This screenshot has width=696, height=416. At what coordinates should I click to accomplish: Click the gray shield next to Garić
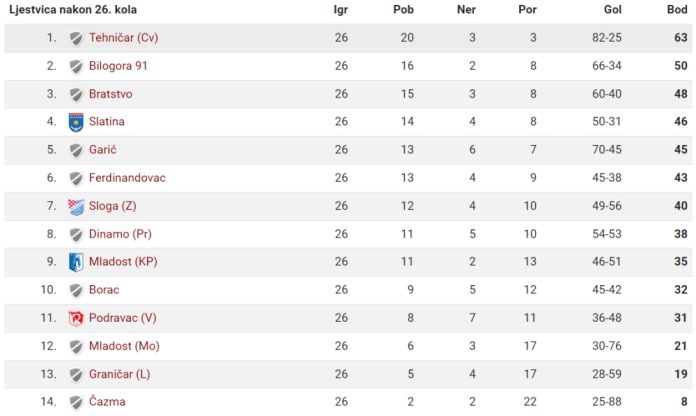(76, 151)
